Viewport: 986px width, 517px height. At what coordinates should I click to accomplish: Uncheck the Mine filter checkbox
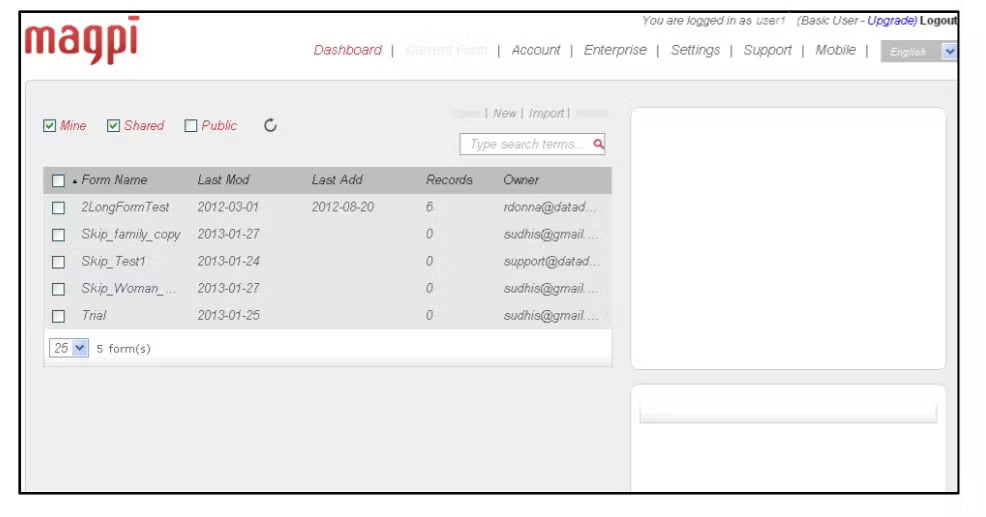(50, 126)
